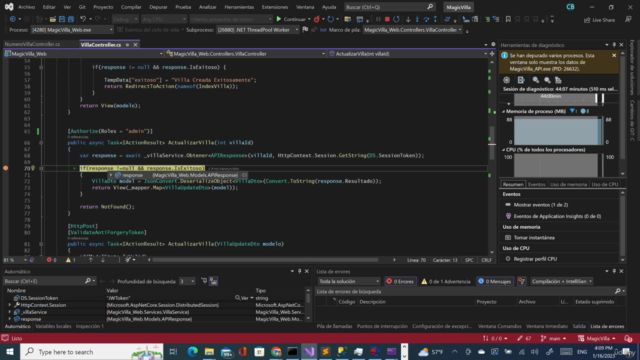Open the Toda la solución dropdown
640x360 pixels.
[349, 281]
